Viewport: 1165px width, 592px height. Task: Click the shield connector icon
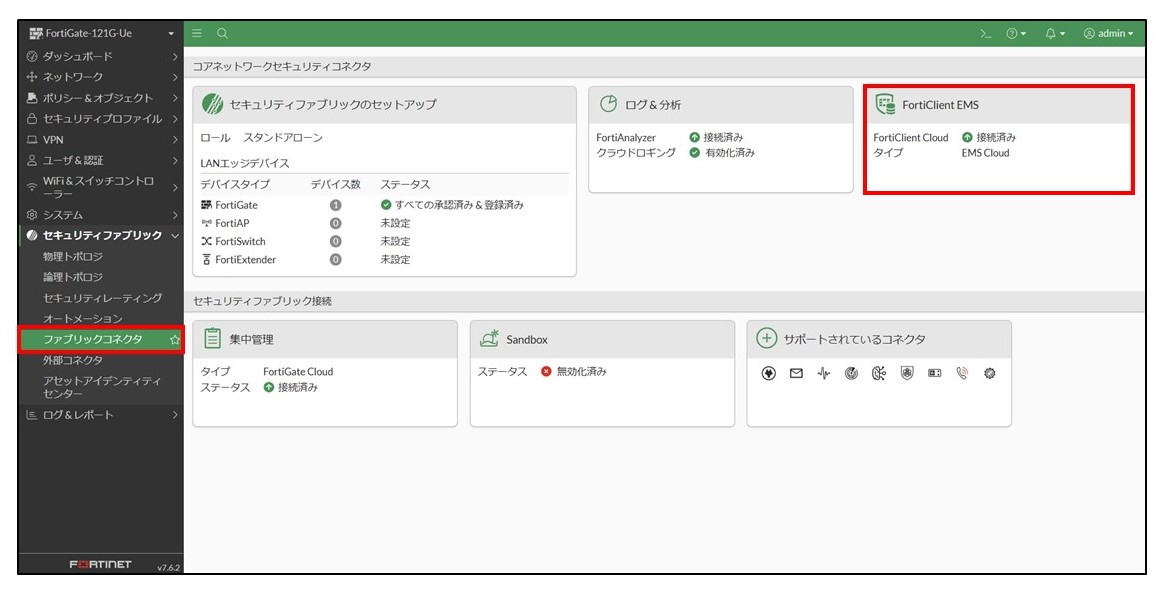point(907,374)
